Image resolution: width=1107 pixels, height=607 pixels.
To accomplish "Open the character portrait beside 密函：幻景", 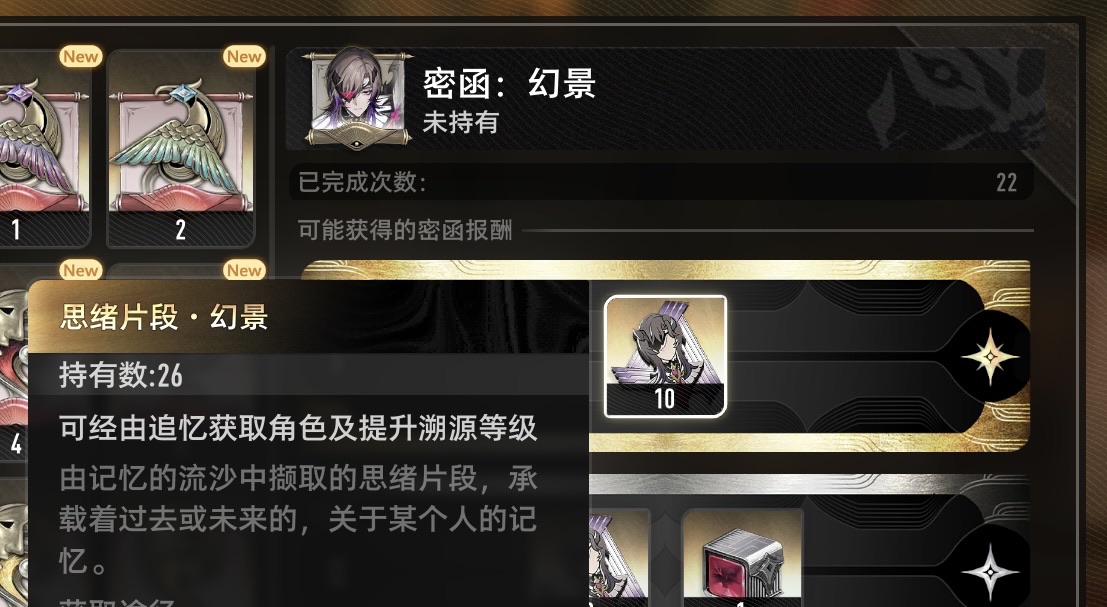I will [359, 97].
